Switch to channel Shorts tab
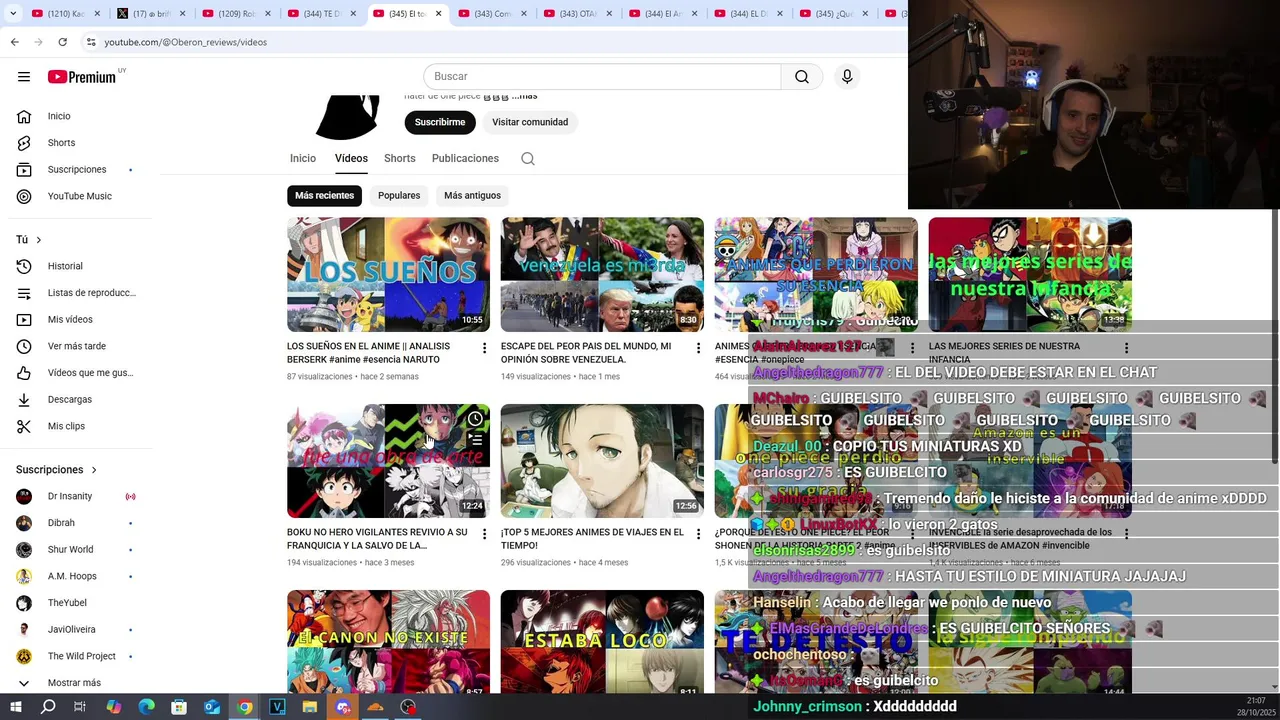Screen dimensions: 1280x720 399,158
